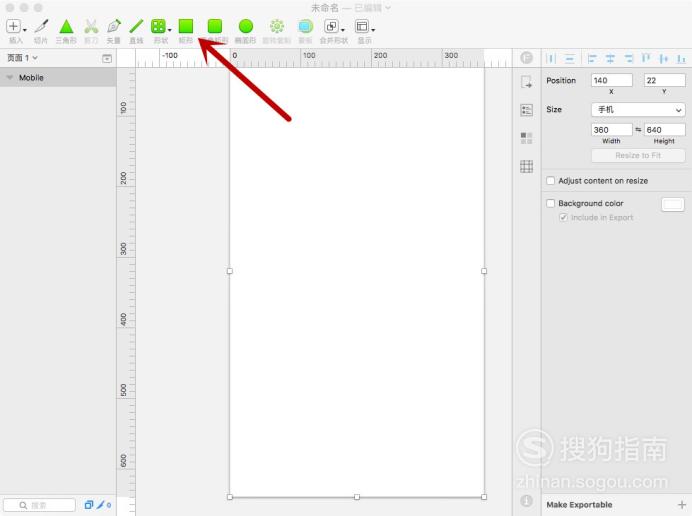Expand the 页面 1 page selector
The height and width of the screenshot is (516, 692).
(22, 58)
